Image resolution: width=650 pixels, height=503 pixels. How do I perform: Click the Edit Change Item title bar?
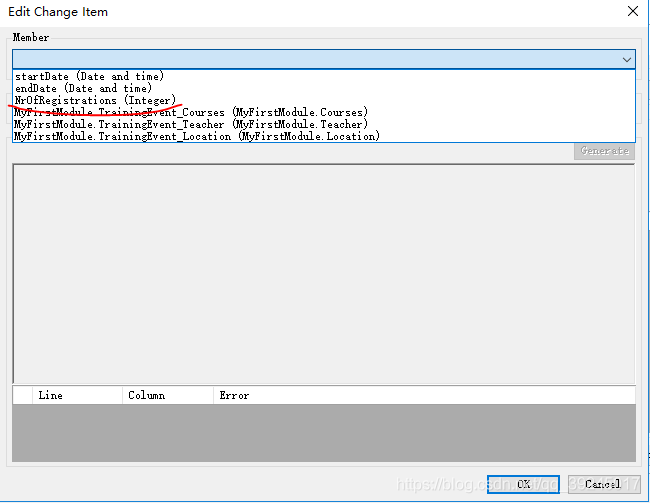(300, 11)
